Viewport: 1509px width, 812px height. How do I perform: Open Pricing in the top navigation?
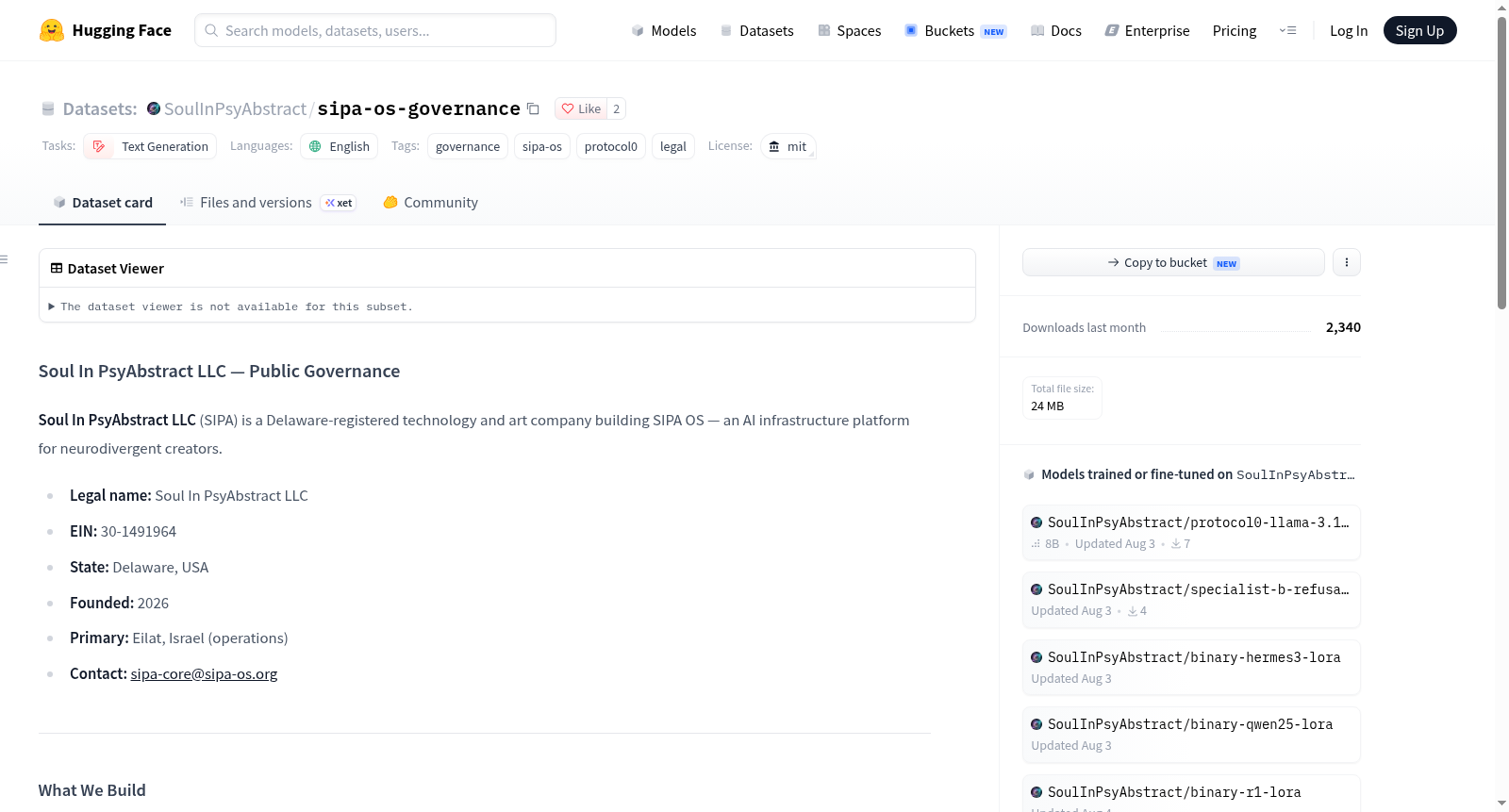tap(1235, 30)
